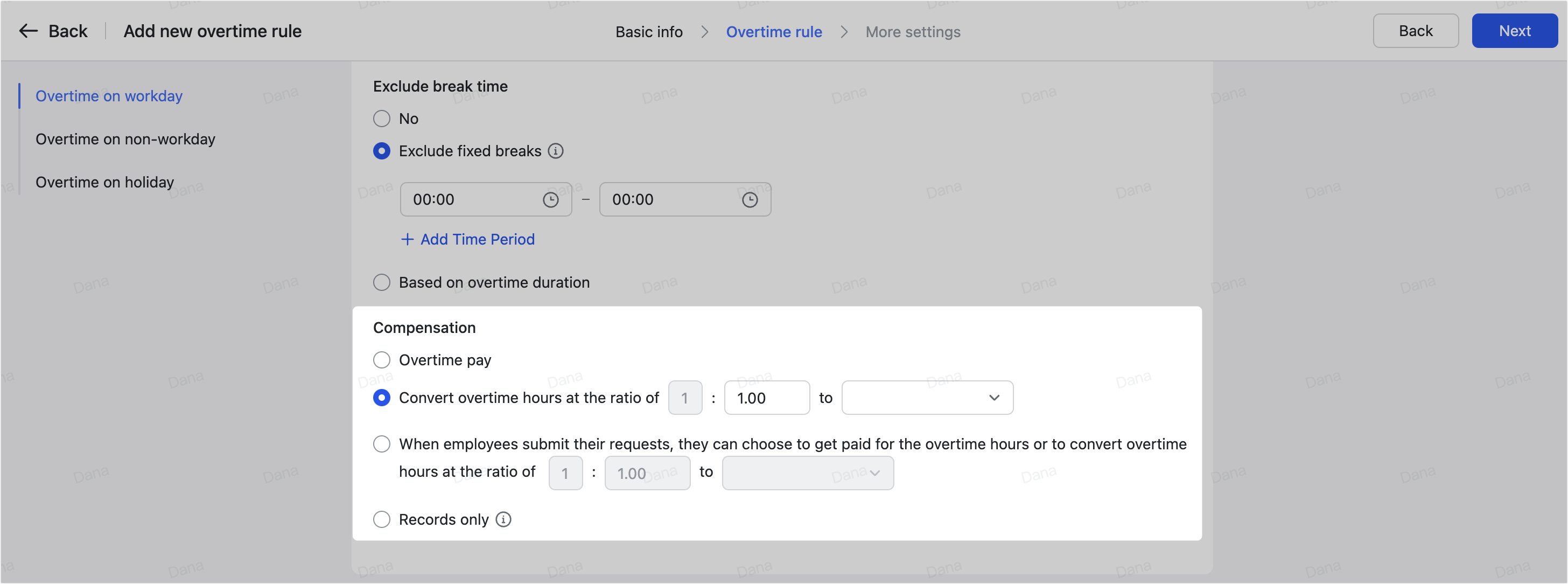Click the info icon beside Records only
The image size is (1568, 584).
coord(503,519)
